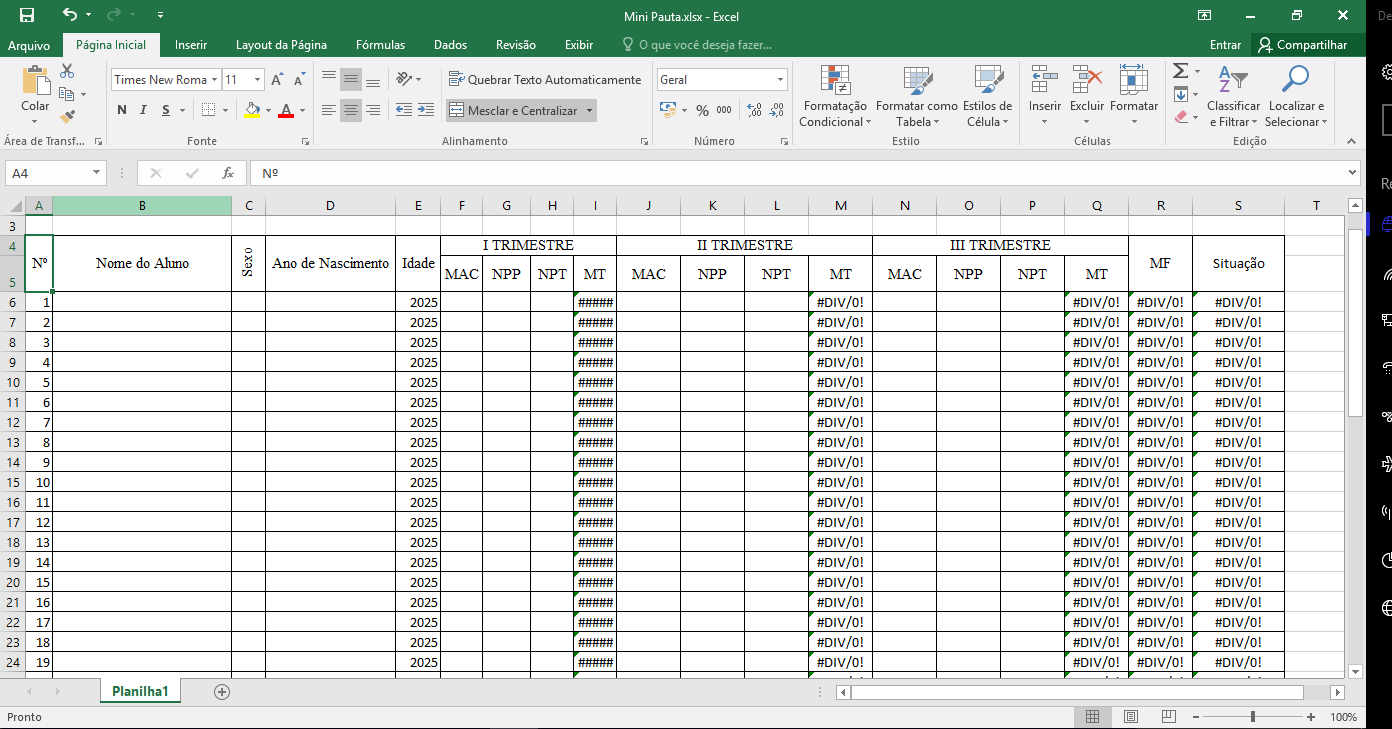The image size is (1392, 729).
Task: Click the Format Painter brush icon
Action: click(67, 117)
